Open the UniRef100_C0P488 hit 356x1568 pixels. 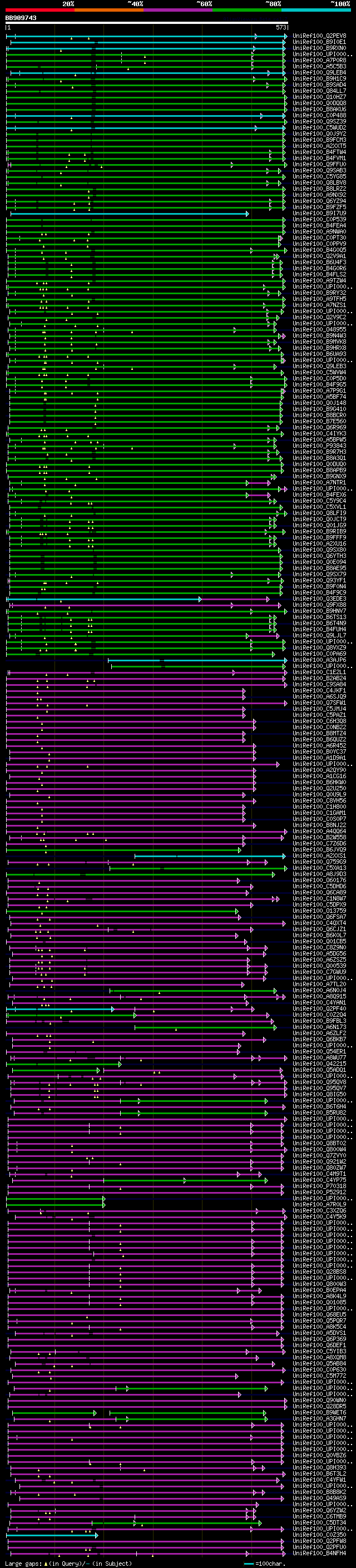319,115
